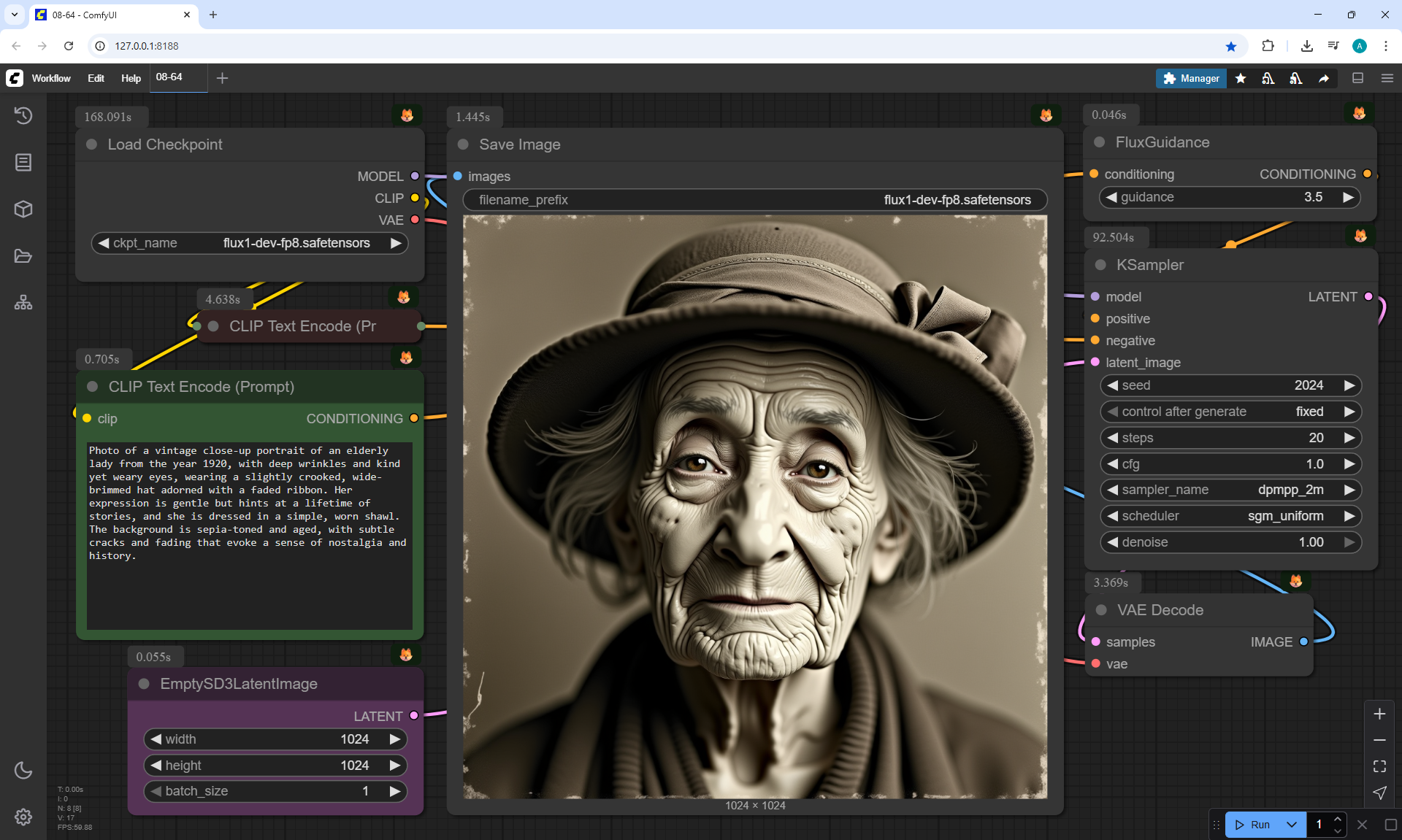Open the settings gear icon
Viewport: 1402px width, 840px height.
pyautogui.click(x=23, y=817)
